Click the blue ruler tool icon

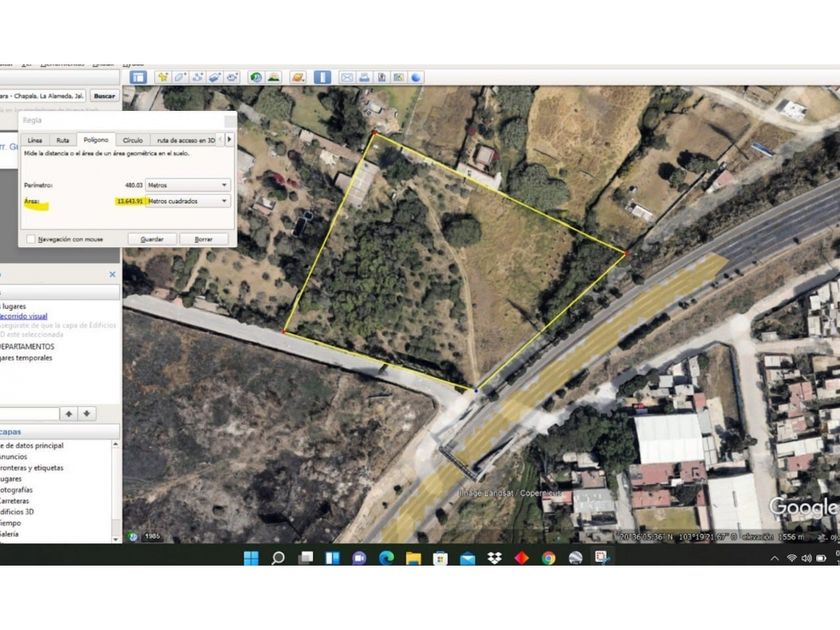click(x=322, y=77)
